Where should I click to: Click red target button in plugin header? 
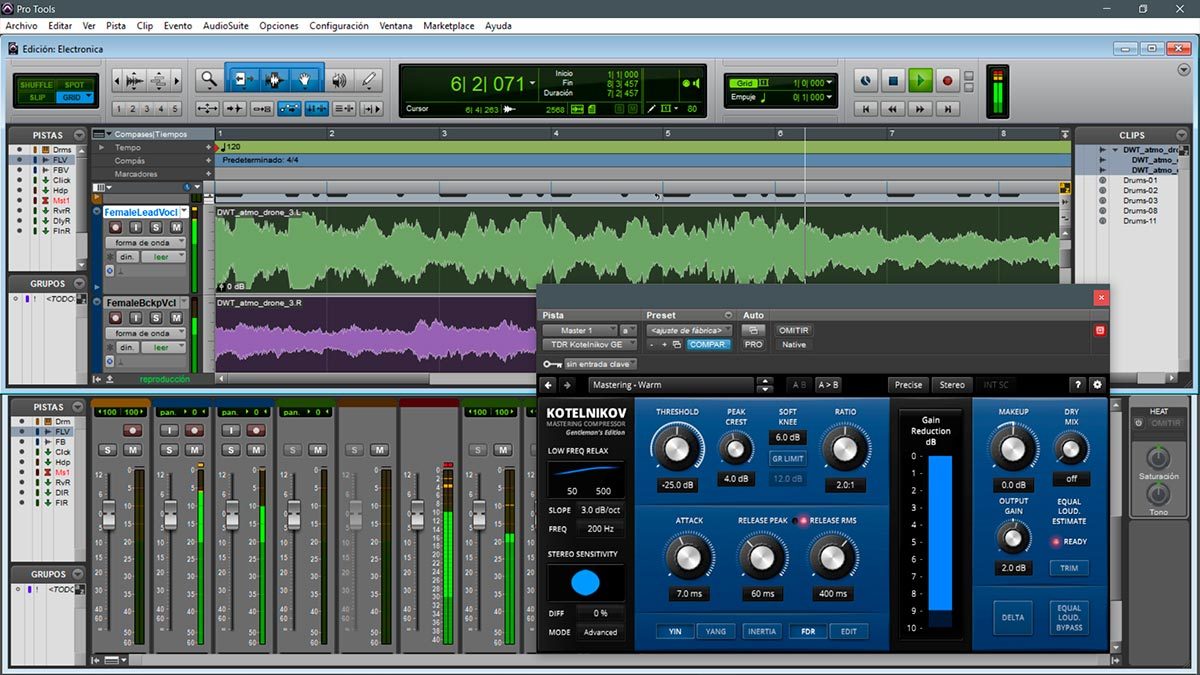[x=1100, y=330]
